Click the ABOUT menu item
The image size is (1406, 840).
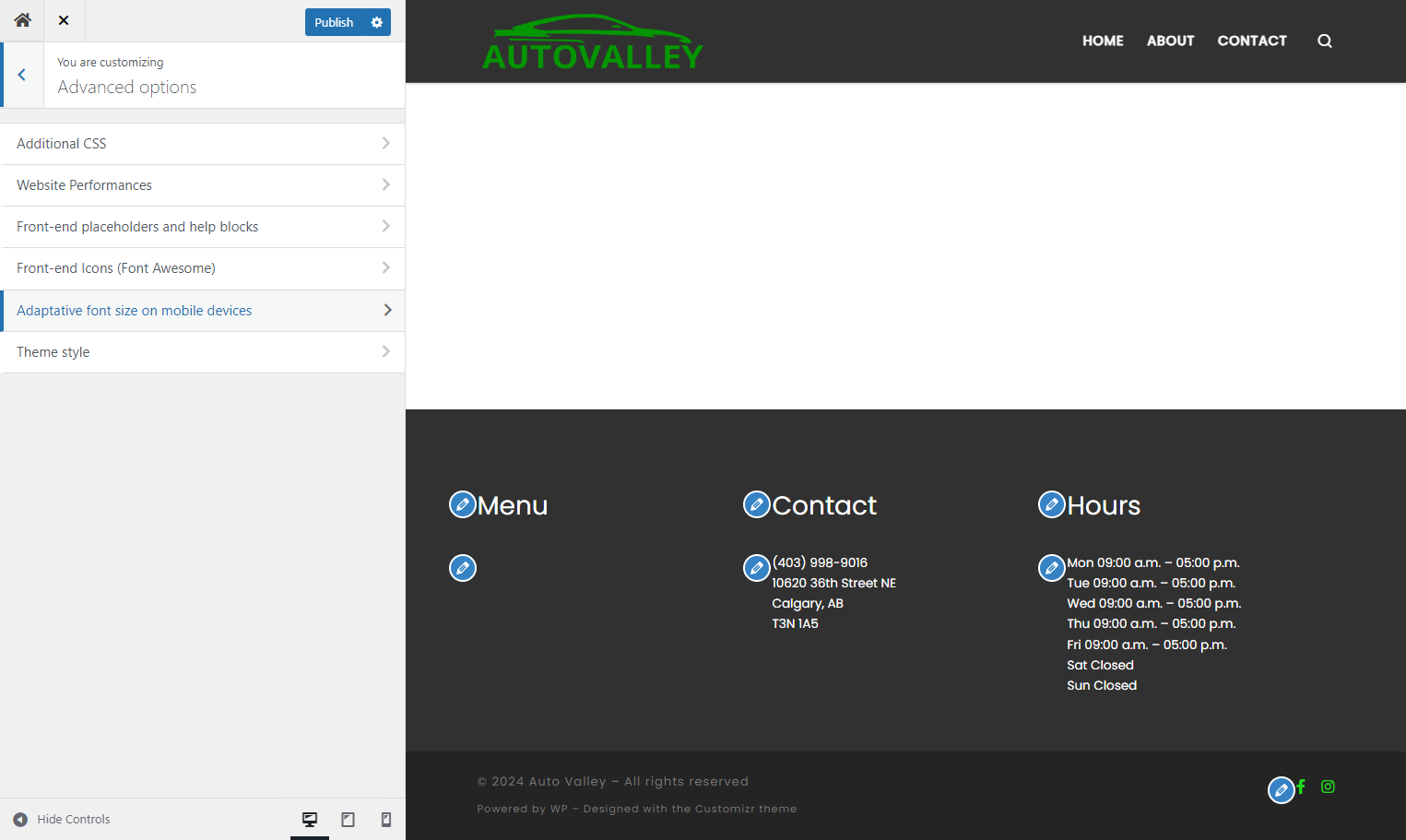[x=1171, y=41]
